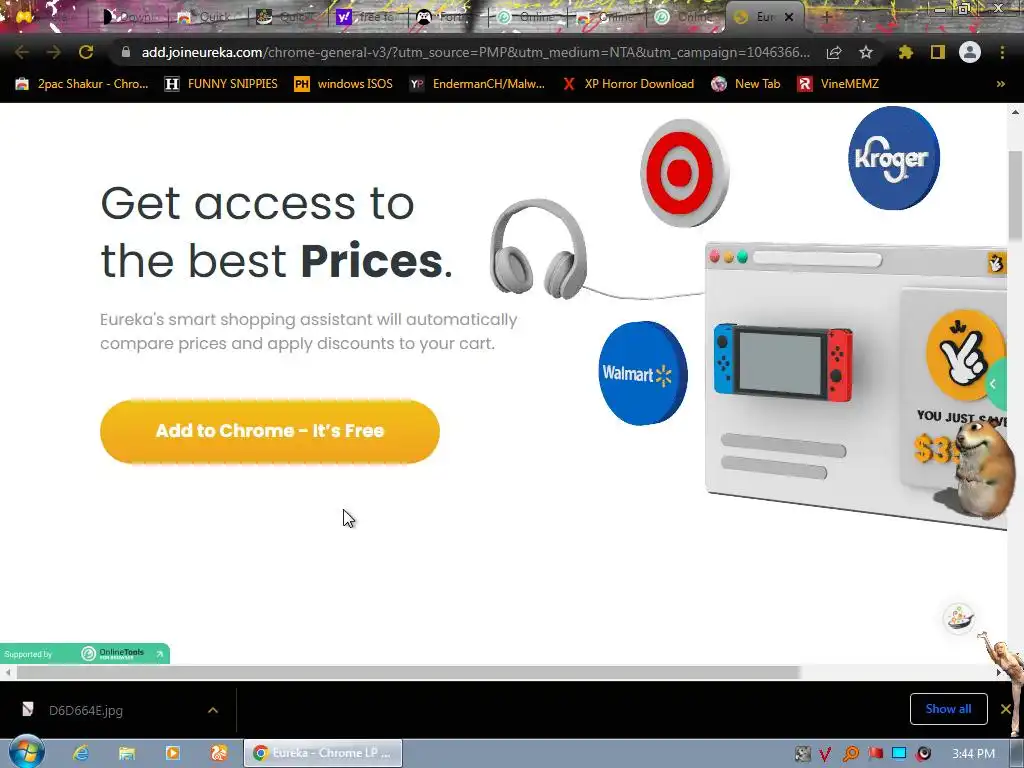The image size is (1024, 768).
Task: Go back with the browser back arrow
Action: click(22, 52)
